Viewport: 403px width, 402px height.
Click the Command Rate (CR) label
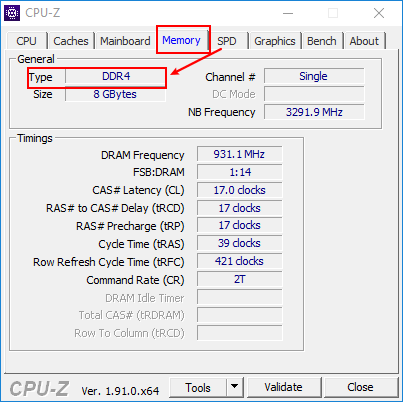135,280
